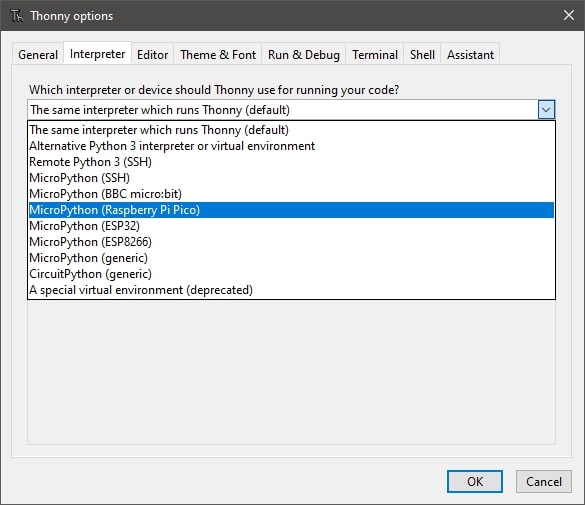Click the Thonny icon in title bar
This screenshot has width=585, height=505.
pos(16,16)
